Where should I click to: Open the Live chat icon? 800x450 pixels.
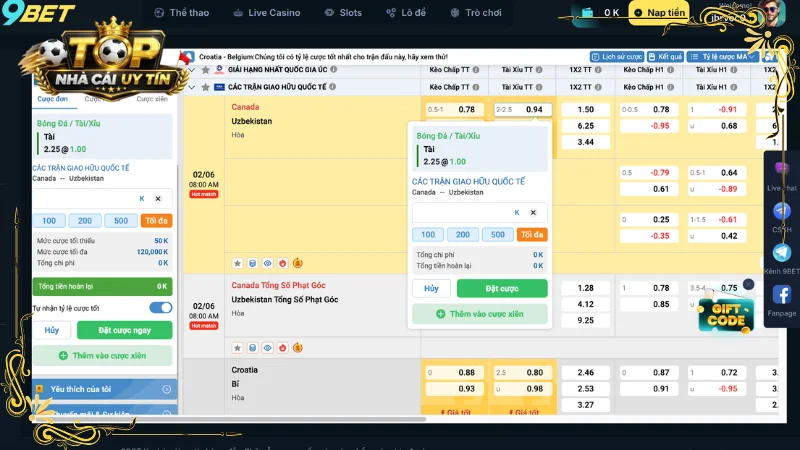click(782, 170)
